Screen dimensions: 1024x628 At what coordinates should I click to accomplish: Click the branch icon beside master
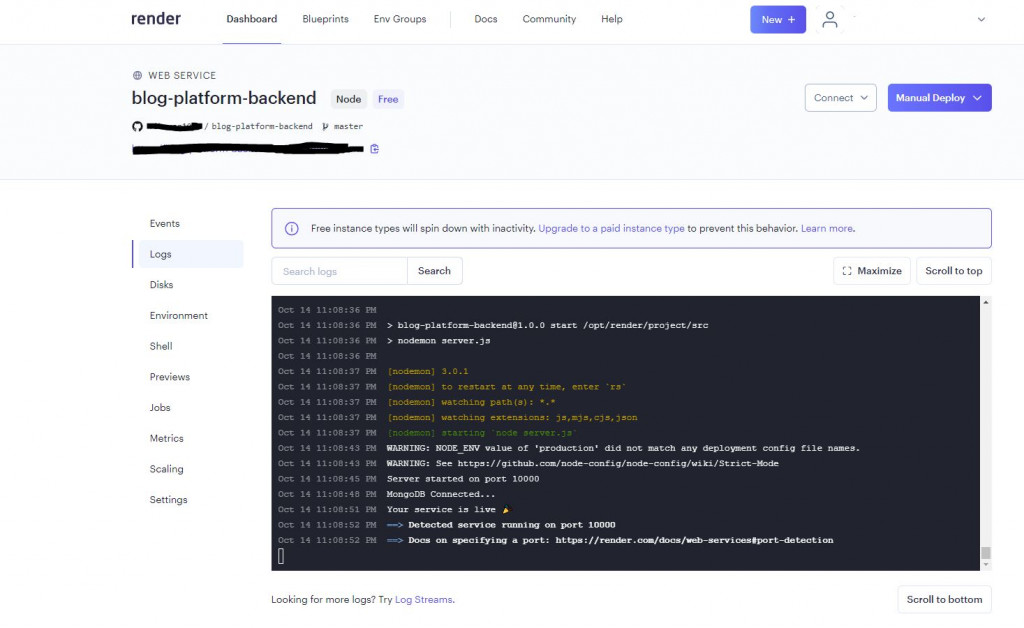tap(325, 126)
